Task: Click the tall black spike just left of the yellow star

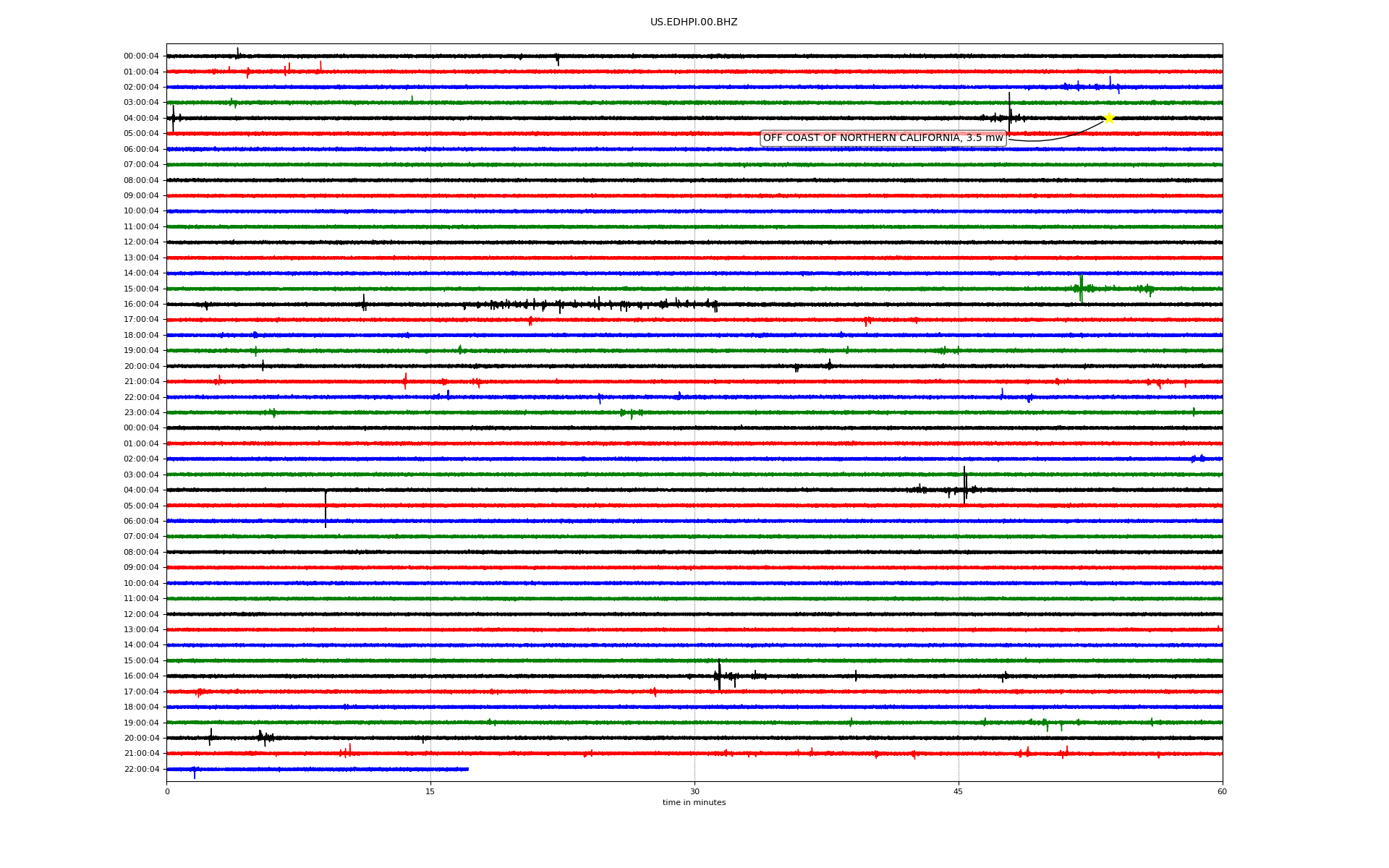Action: (x=1009, y=112)
